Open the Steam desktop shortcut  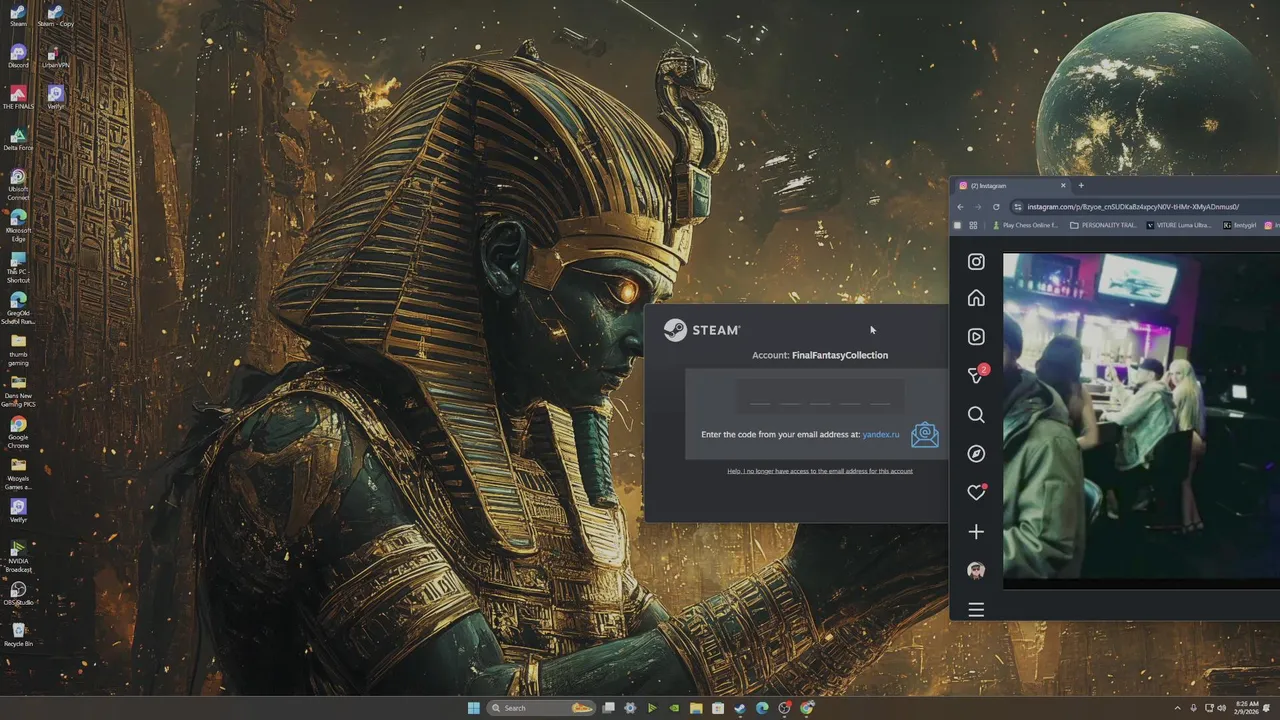coord(18,16)
